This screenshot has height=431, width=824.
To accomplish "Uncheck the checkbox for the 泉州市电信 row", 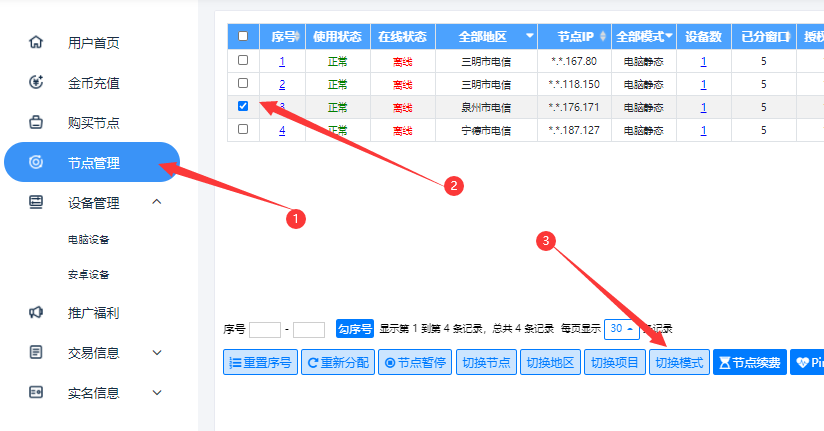I will (243, 106).
